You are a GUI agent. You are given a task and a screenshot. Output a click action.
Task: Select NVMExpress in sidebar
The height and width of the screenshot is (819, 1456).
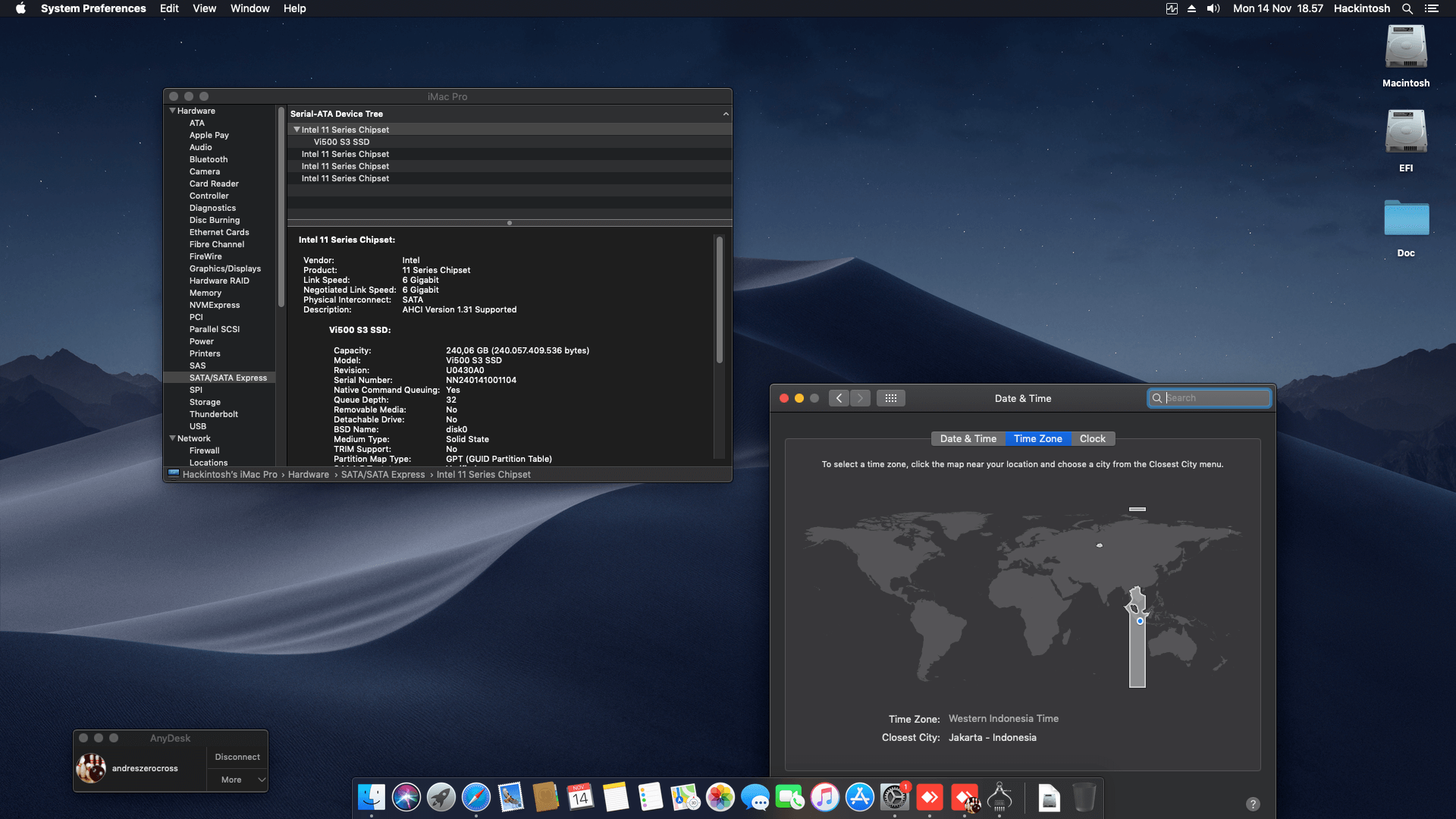215,305
